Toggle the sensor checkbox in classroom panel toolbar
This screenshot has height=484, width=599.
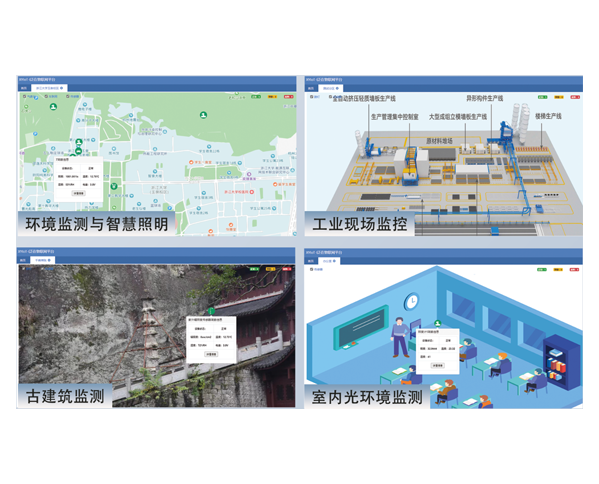coord(311,269)
